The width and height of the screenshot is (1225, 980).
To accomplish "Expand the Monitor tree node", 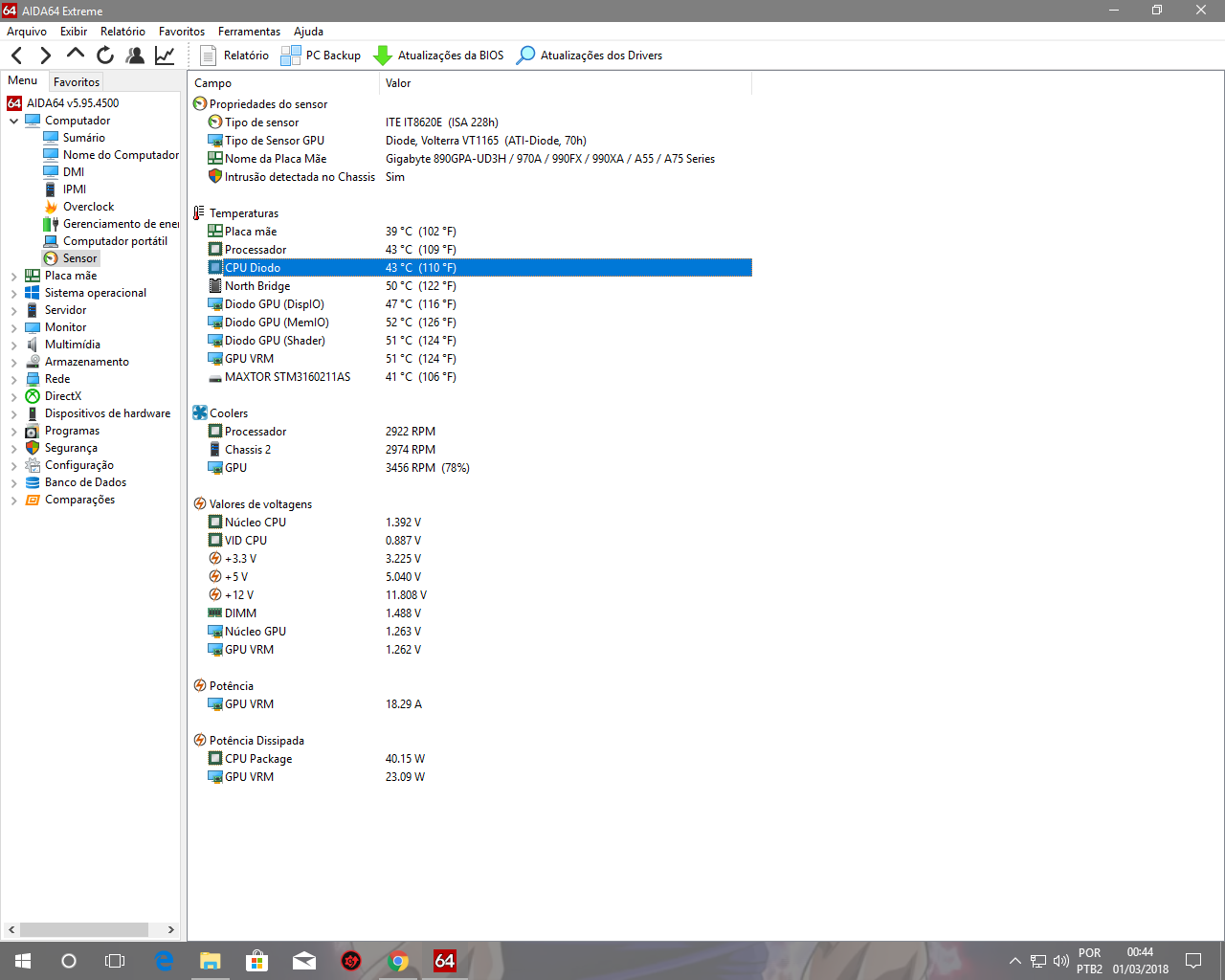I will tap(13, 327).
